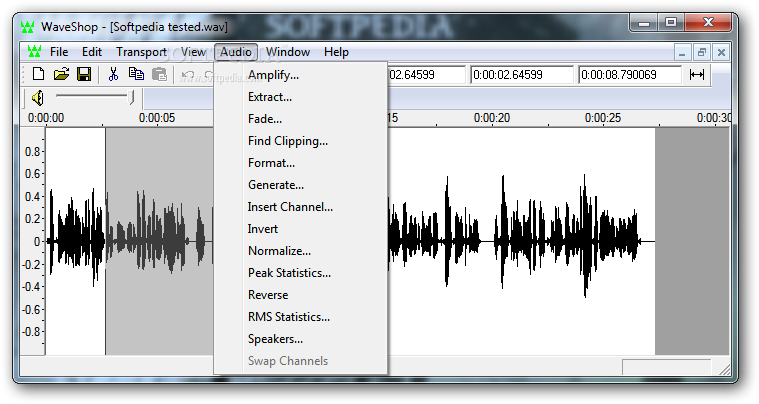Screen dimensions: 759x404
Task: Click the 0:00:20 ruler mark
Action: pyautogui.click(x=492, y=118)
